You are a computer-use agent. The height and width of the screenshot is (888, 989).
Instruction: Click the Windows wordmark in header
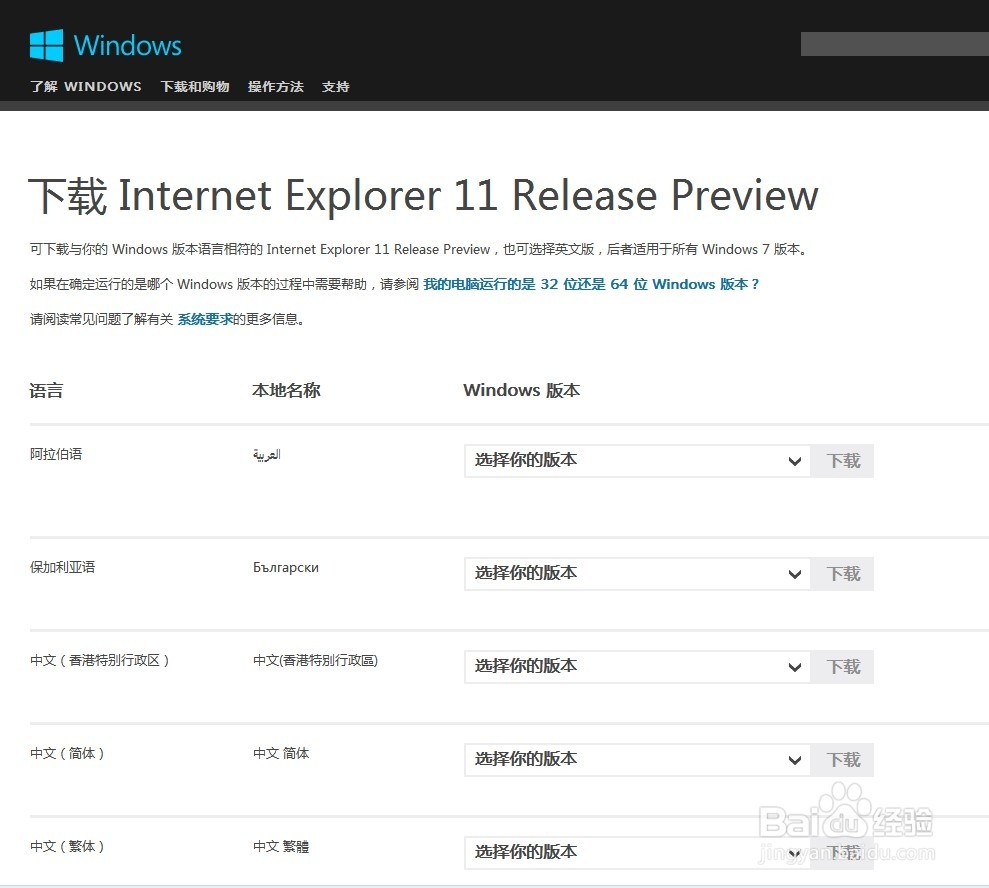[127, 45]
